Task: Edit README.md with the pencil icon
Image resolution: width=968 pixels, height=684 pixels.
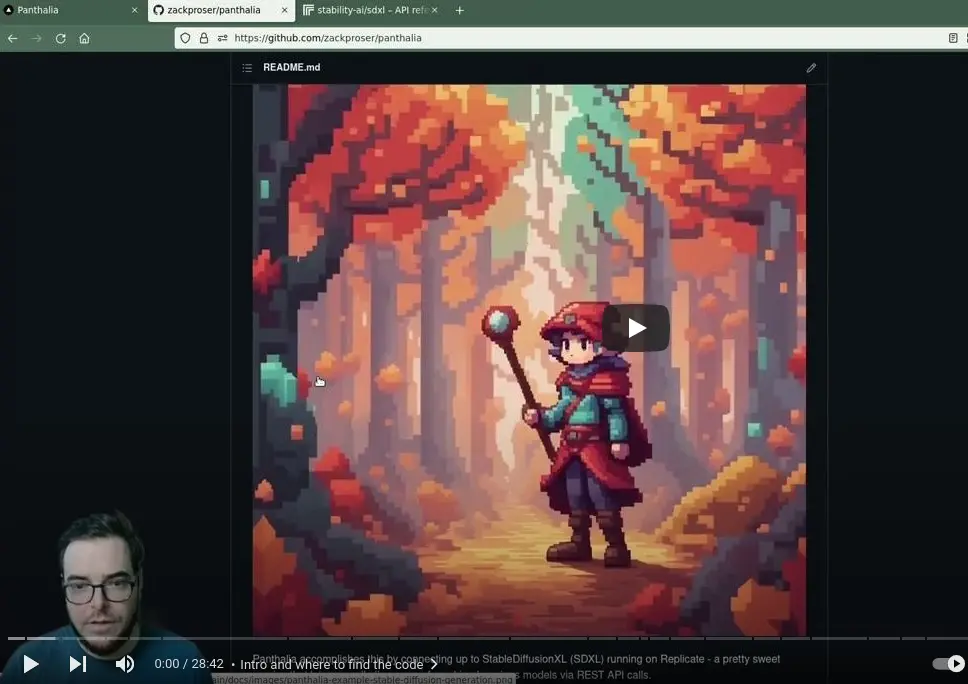Action: (811, 68)
